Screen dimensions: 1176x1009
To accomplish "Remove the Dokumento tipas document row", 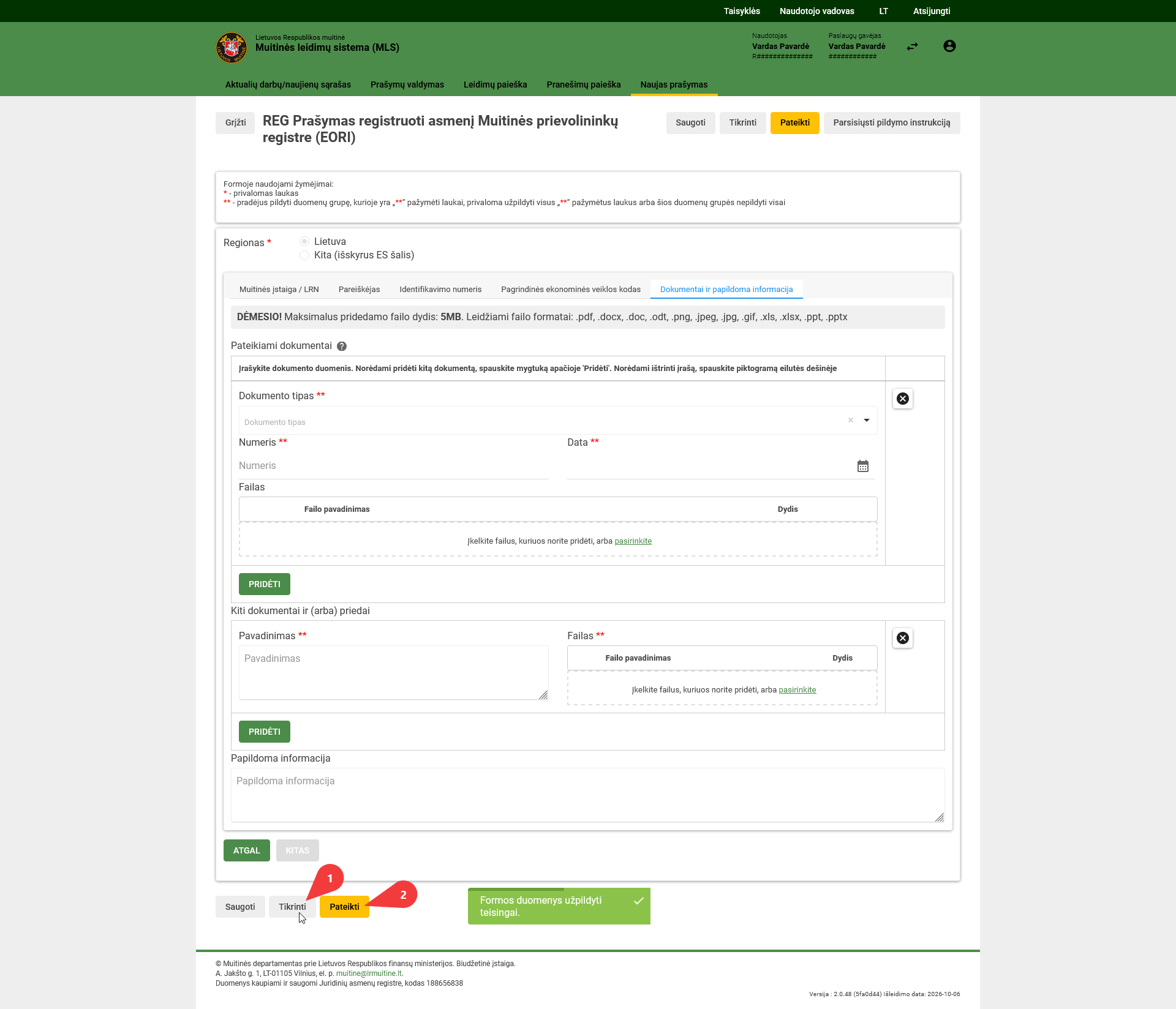I will [903, 399].
